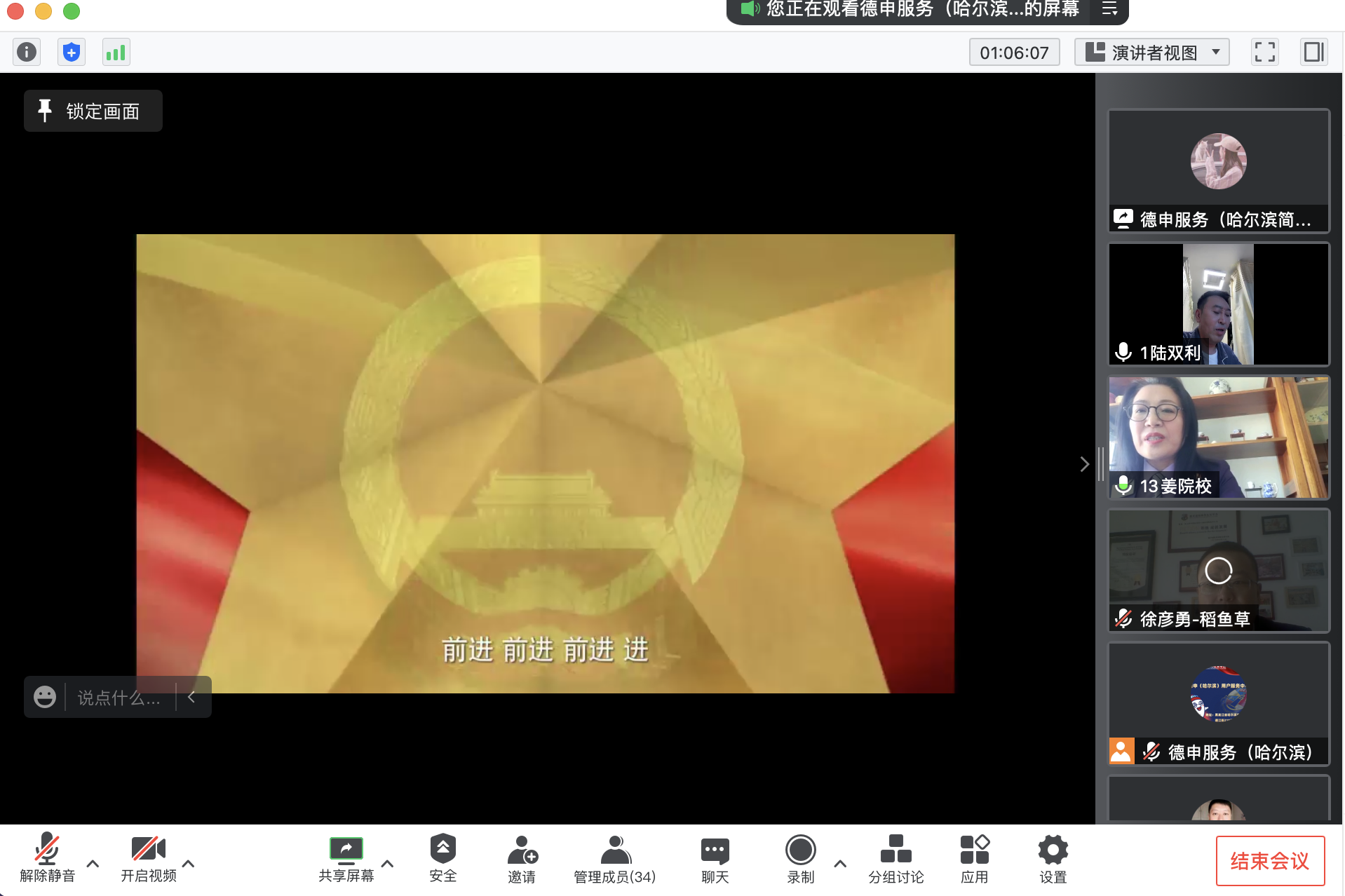Open the emoji reaction smiley
This screenshot has height=896, width=1345.
45,697
